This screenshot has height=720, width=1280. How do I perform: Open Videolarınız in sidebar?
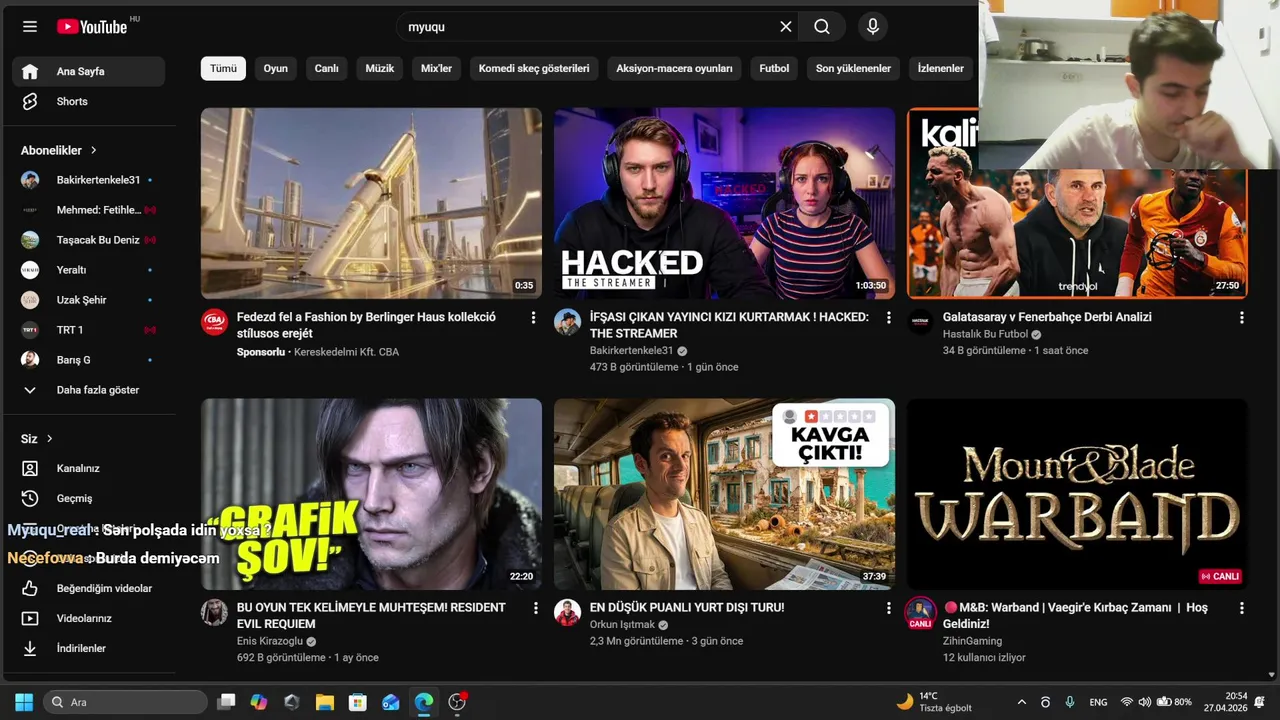[88, 618]
